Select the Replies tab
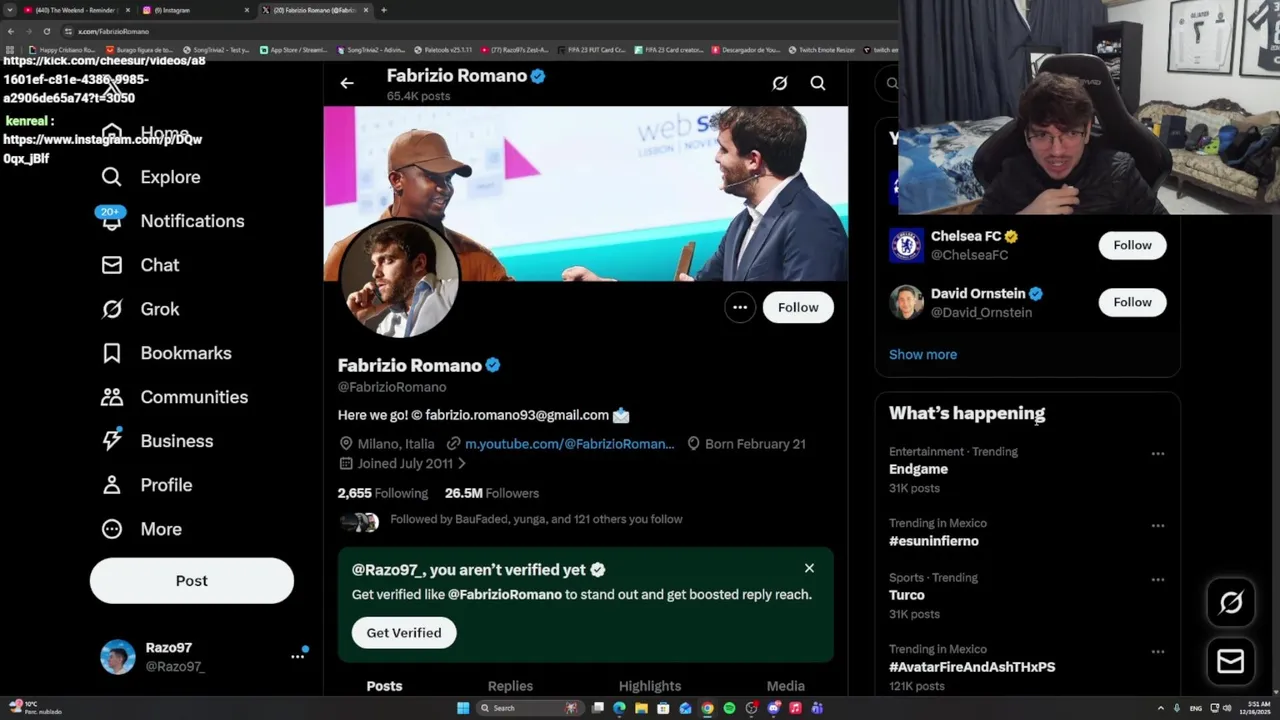The width and height of the screenshot is (1280, 720). tap(510, 686)
